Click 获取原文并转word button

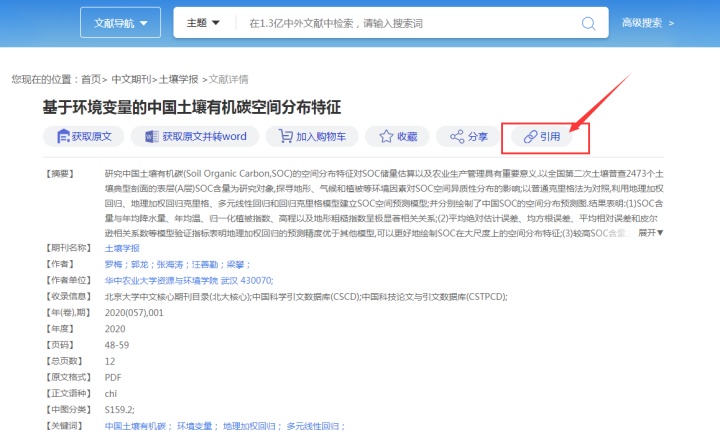point(195,136)
